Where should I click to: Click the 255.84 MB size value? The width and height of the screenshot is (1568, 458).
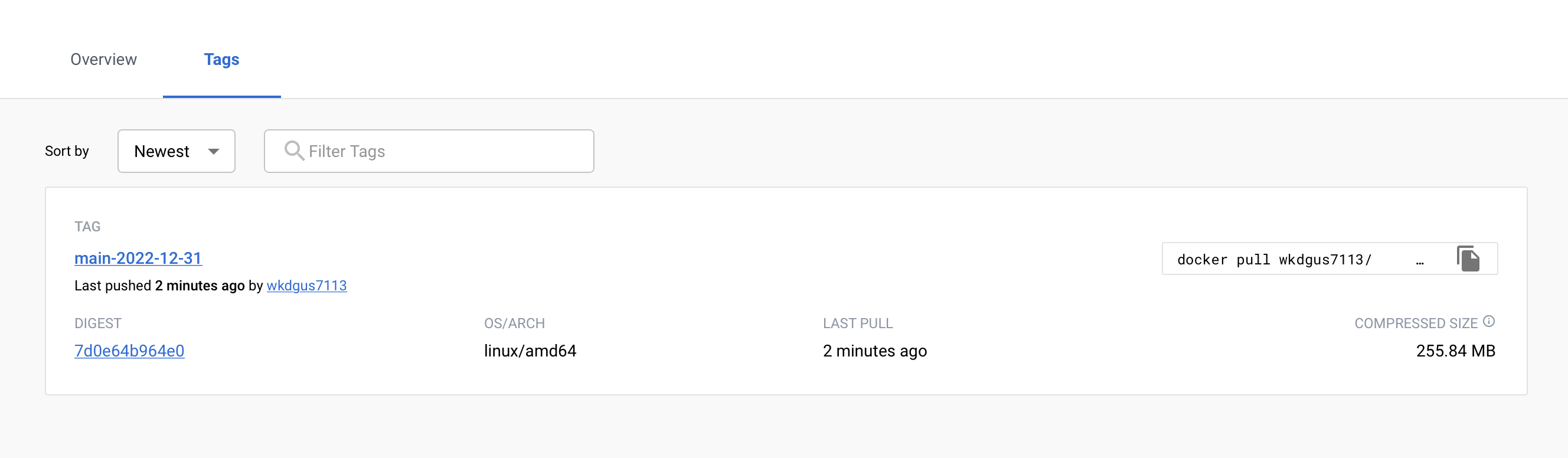click(x=1455, y=351)
